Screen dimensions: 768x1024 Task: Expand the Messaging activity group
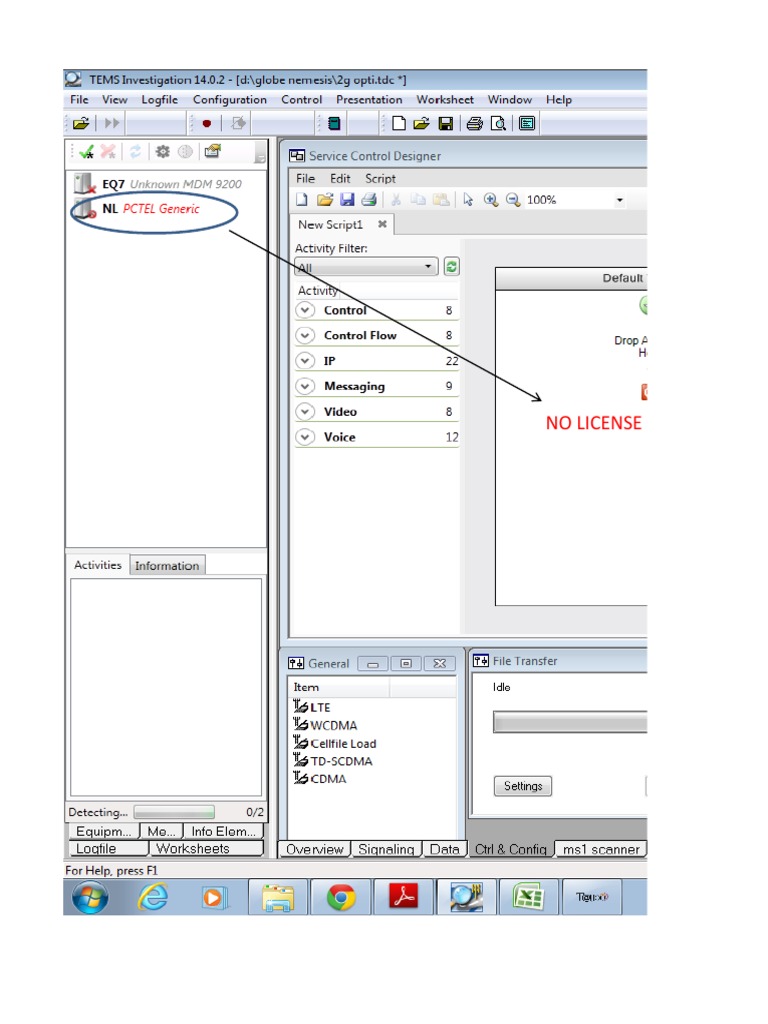tap(304, 386)
